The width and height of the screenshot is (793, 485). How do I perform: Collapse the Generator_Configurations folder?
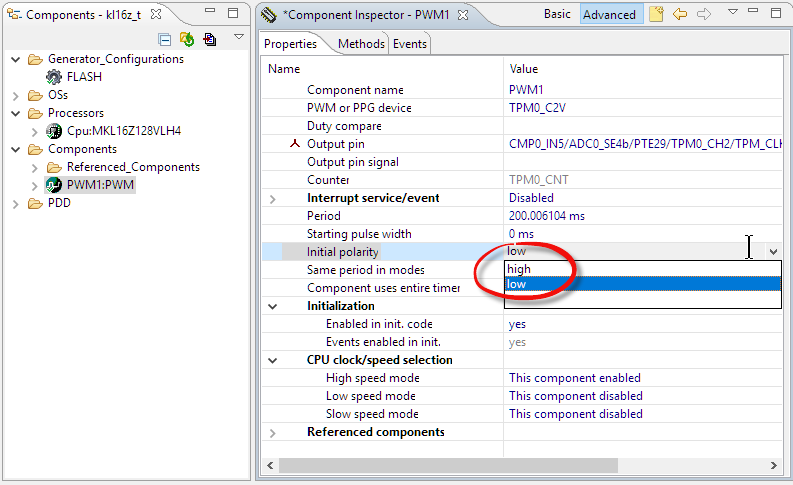tap(15, 59)
